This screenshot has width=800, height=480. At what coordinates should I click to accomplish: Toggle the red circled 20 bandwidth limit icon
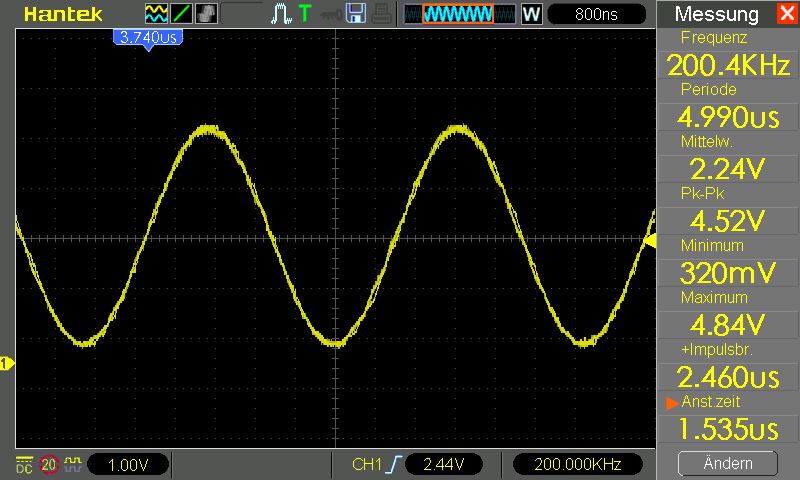click(49, 465)
